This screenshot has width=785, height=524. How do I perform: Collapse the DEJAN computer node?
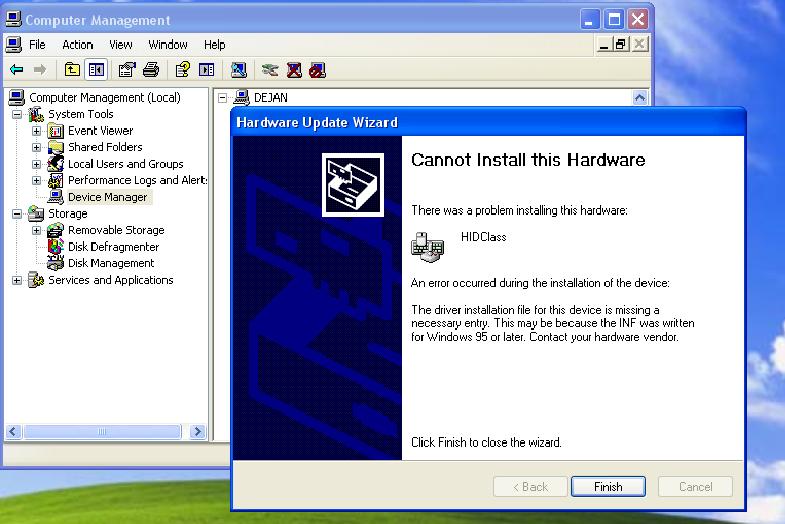[223, 98]
